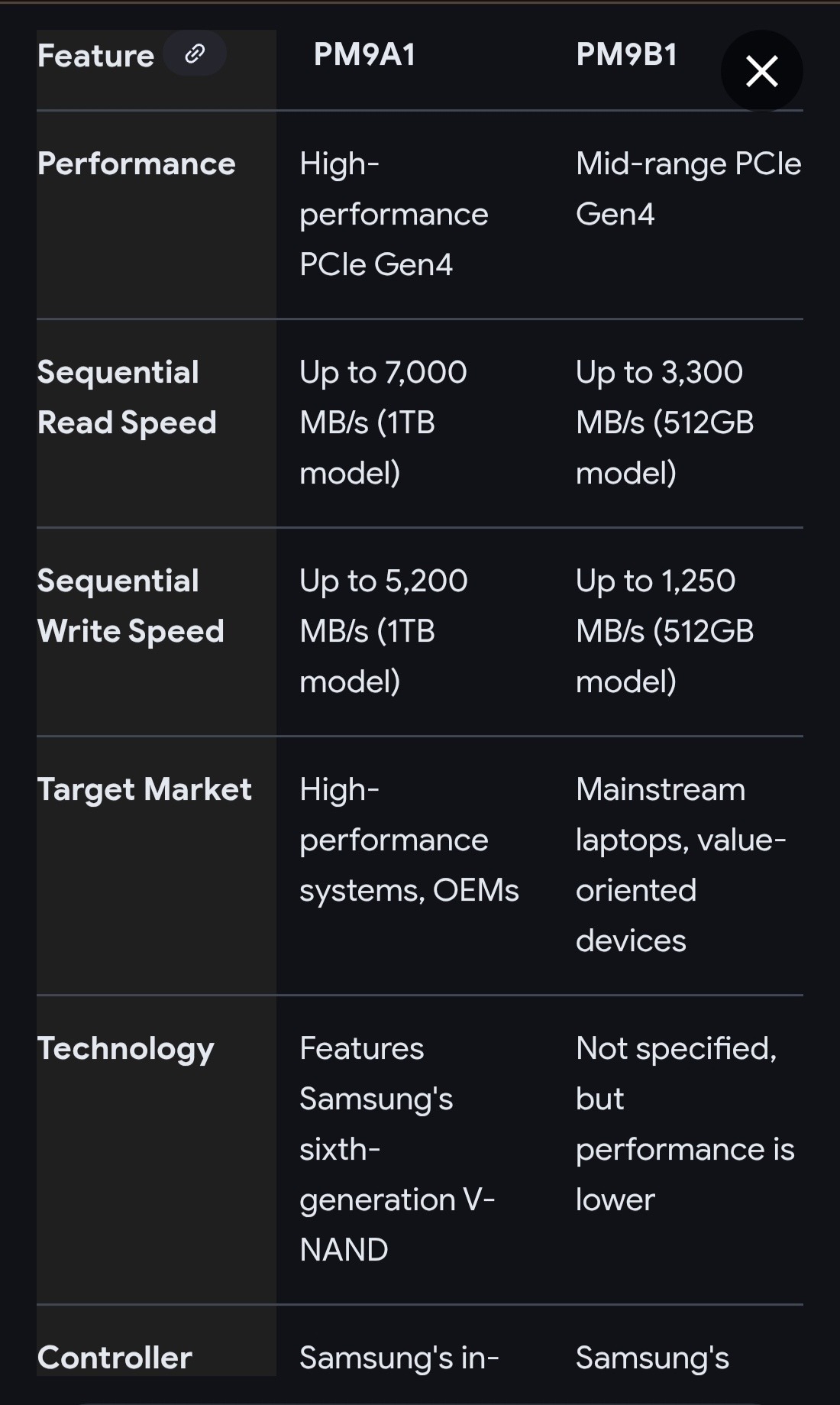This screenshot has width=840, height=1405.
Task: Click the link icon beside Feature
Action: [195, 53]
